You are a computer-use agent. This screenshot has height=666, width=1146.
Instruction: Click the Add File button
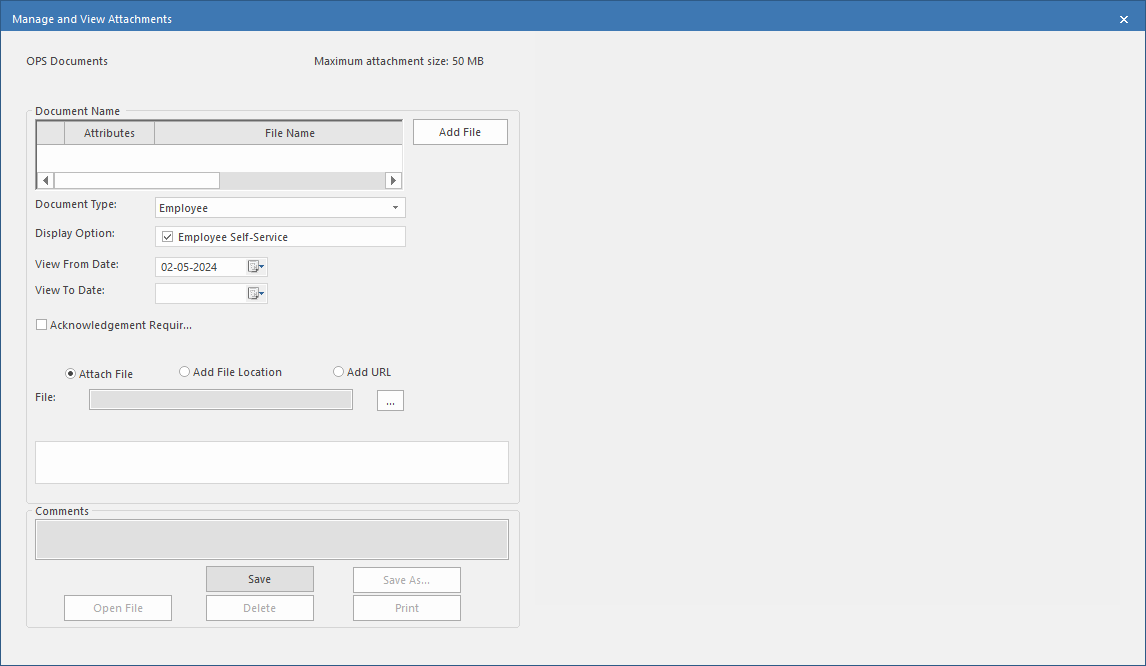coord(459,131)
